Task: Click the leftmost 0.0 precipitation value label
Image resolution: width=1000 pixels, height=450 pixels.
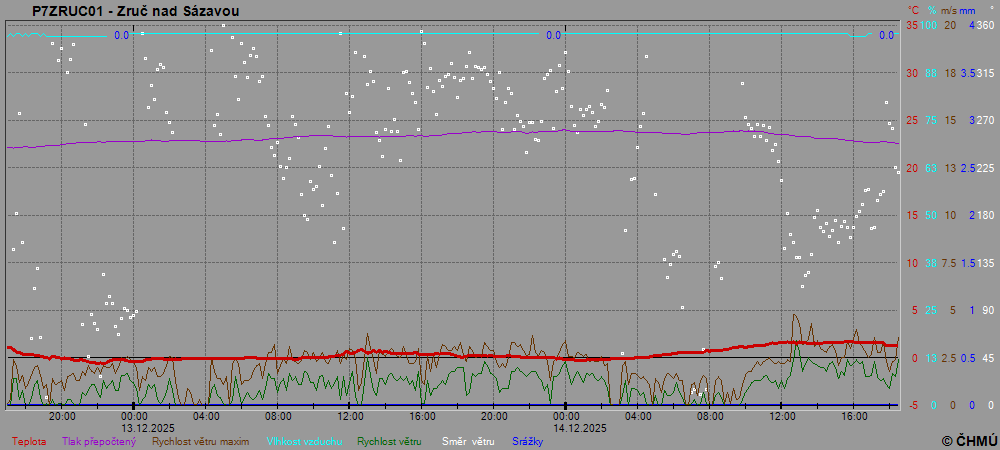Action: point(121,35)
